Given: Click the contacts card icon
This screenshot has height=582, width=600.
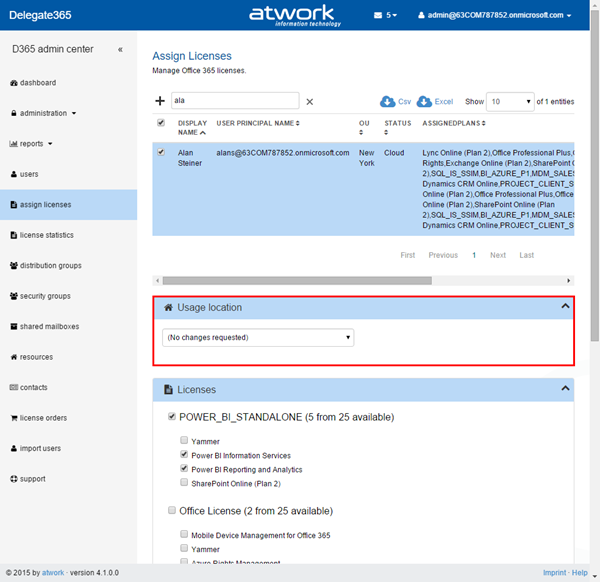Looking at the screenshot, I should pos(14,387).
